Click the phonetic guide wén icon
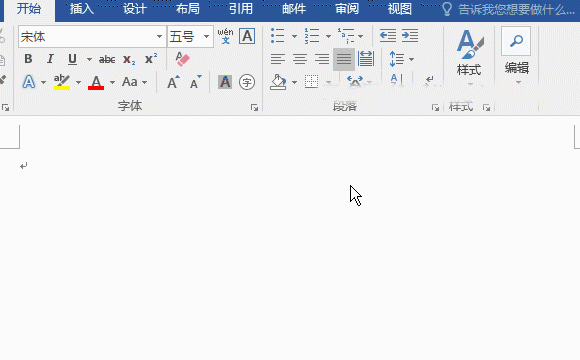The width and height of the screenshot is (580, 360). pos(225,36)
